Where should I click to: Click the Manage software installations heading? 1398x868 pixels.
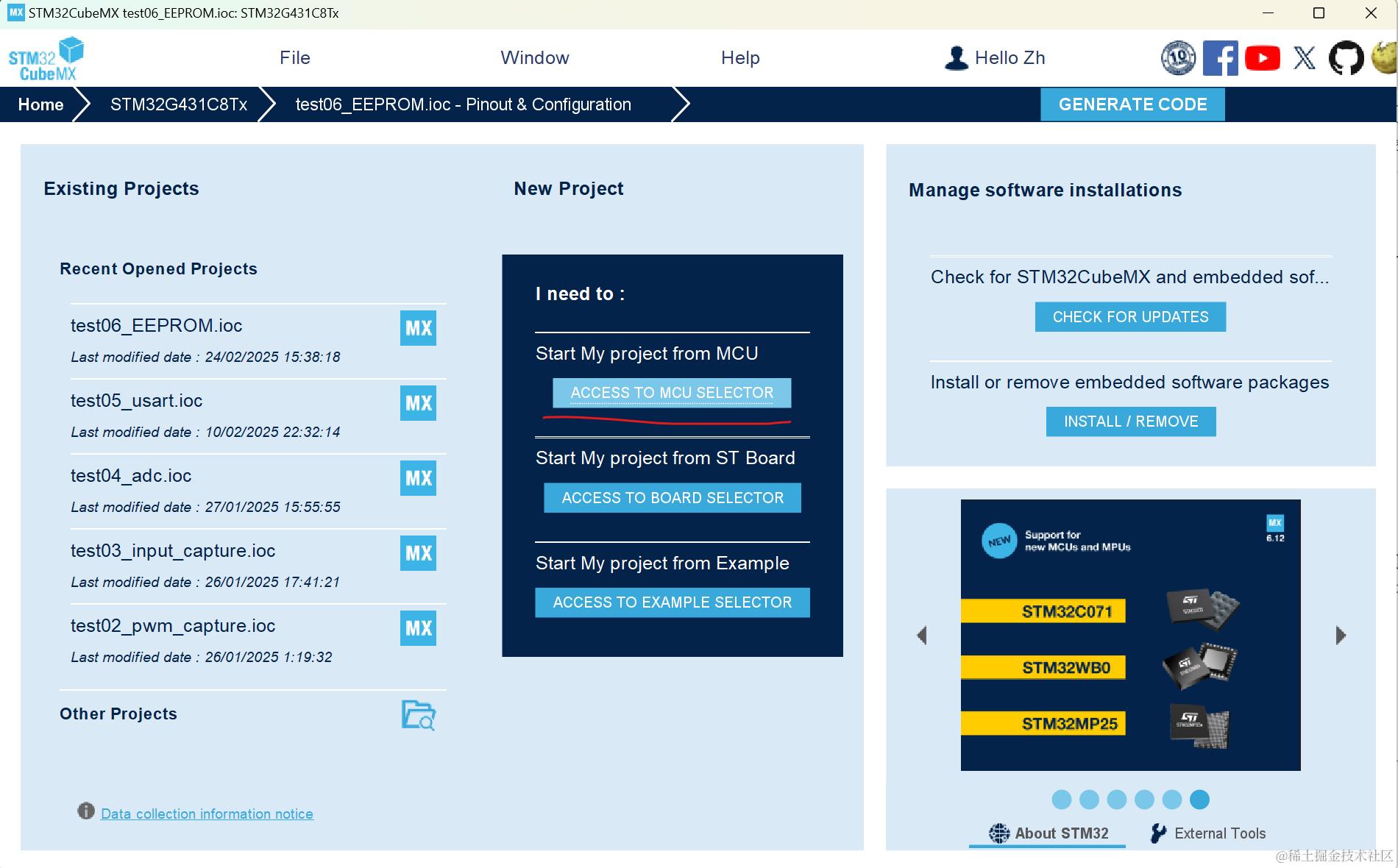pos(1046,191)
